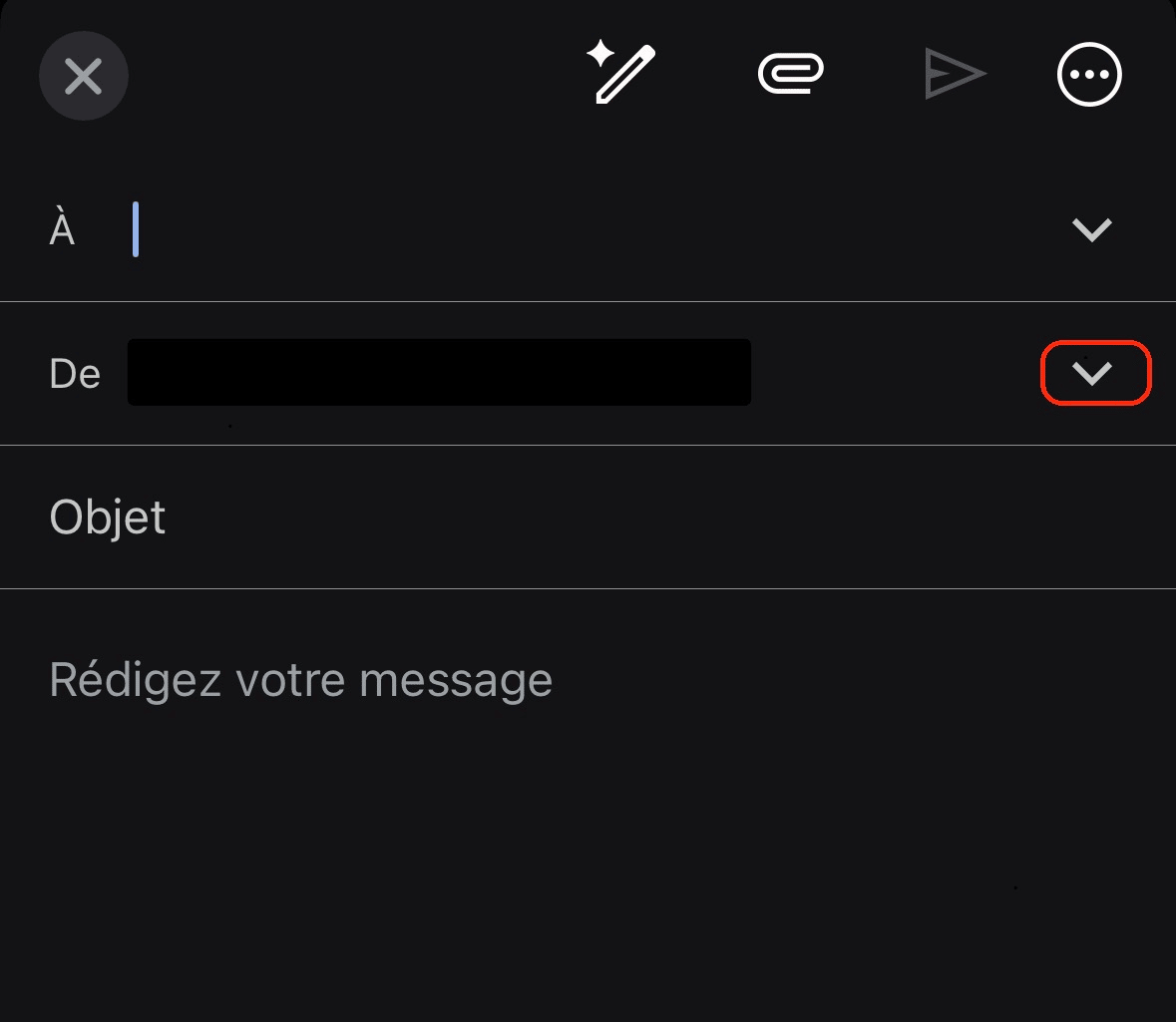
Task: Select the De sender address field
Action: coord(439,373)
